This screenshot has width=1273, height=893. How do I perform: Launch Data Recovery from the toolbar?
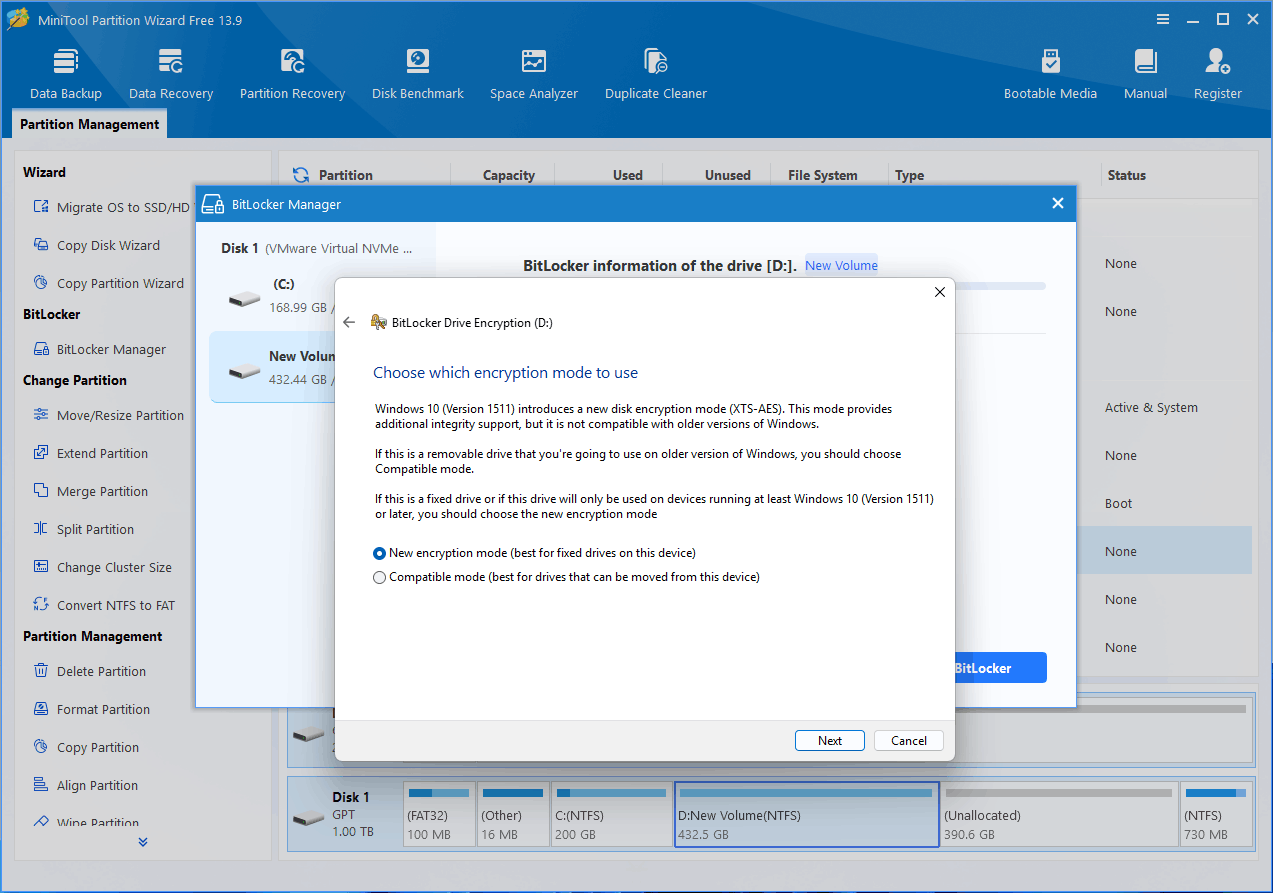tap(171, 75)
